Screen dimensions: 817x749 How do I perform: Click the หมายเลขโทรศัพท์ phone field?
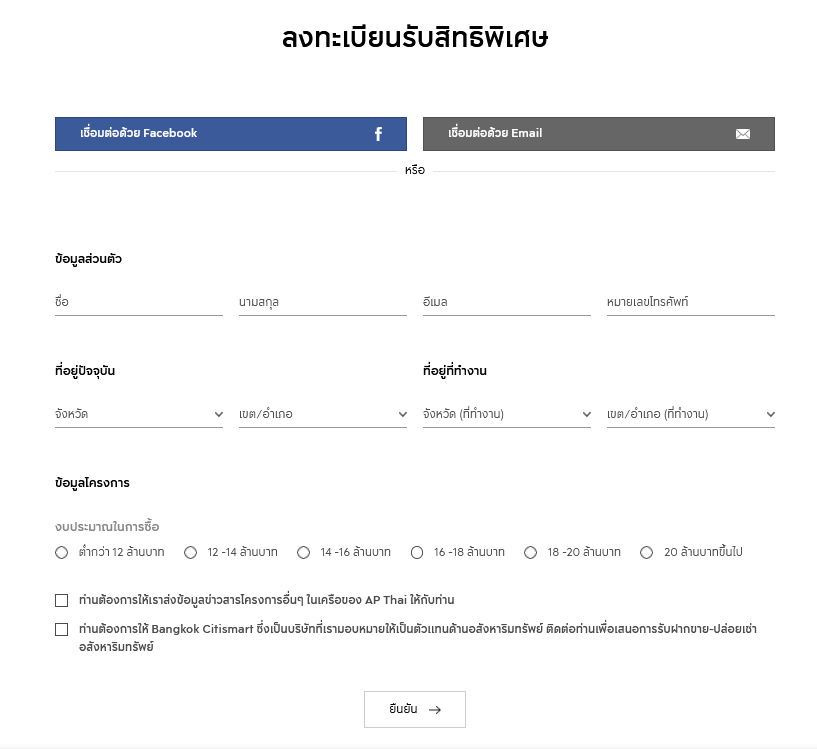[691, 302]
